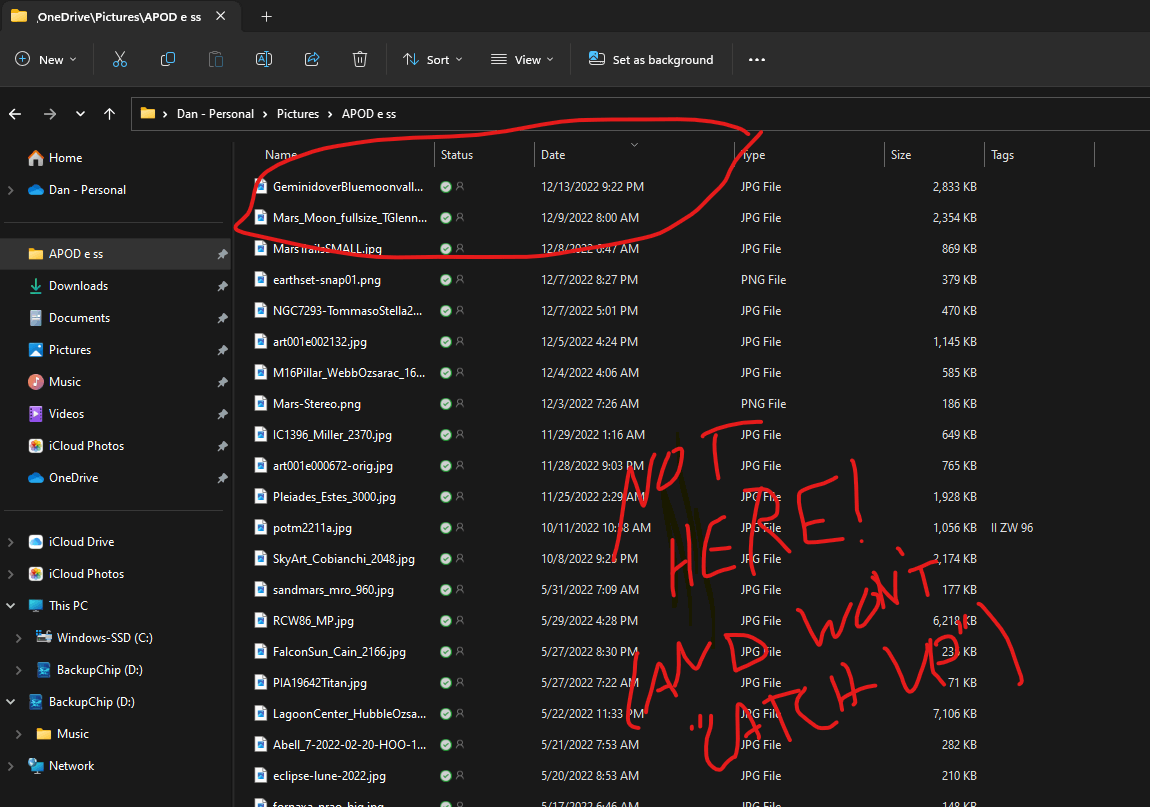Expand iCloud Drive tree node
Screen dimensions: 1150x807
coord(10,542)
